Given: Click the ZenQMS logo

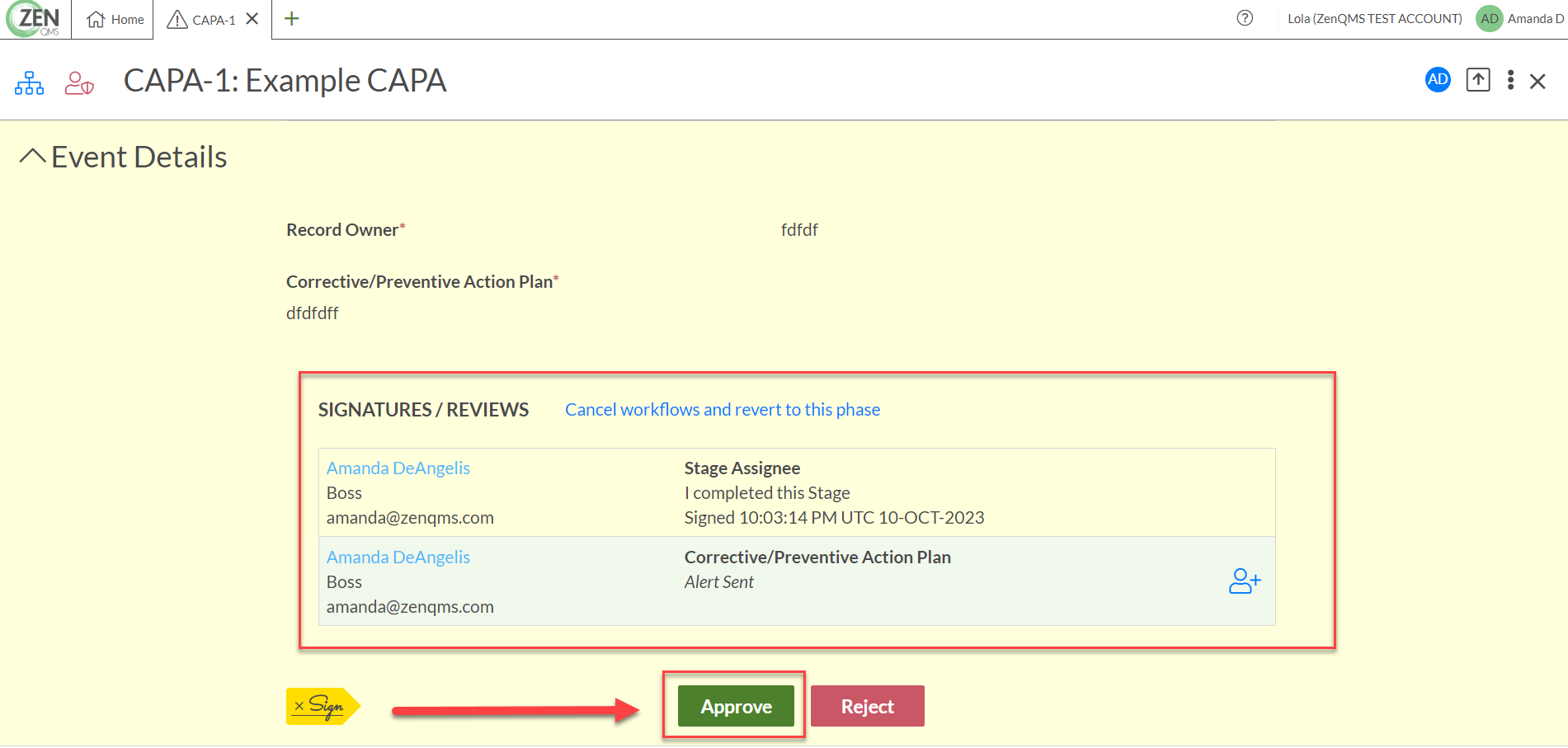Looking at the screenshot, I should point(35,19).
